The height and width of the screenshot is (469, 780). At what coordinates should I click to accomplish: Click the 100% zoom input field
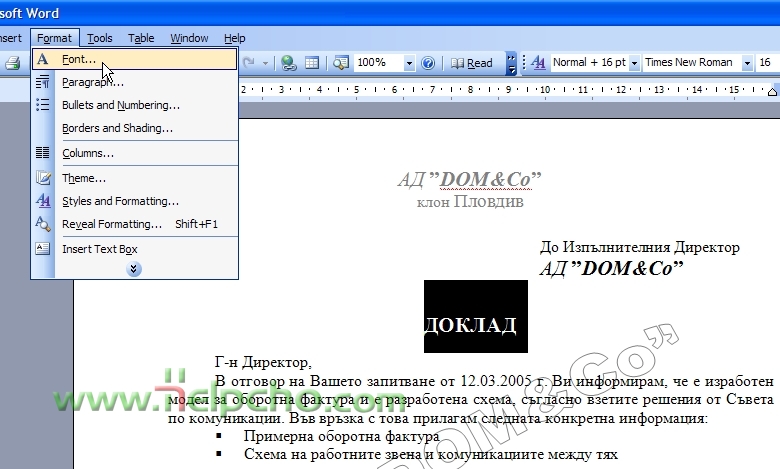click(x=379, y=63)
